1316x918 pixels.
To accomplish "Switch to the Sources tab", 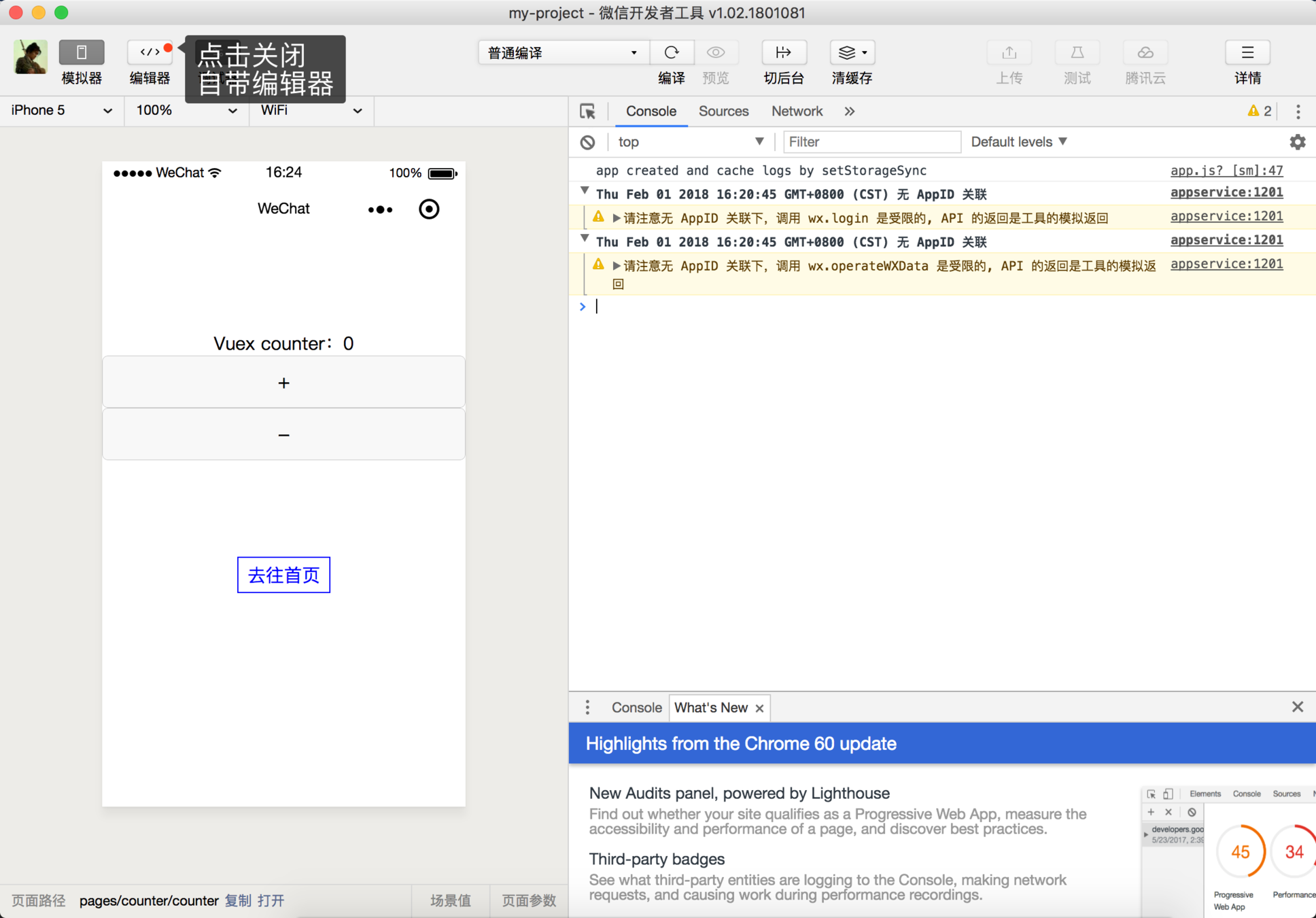I will click(x=723, y=112).
